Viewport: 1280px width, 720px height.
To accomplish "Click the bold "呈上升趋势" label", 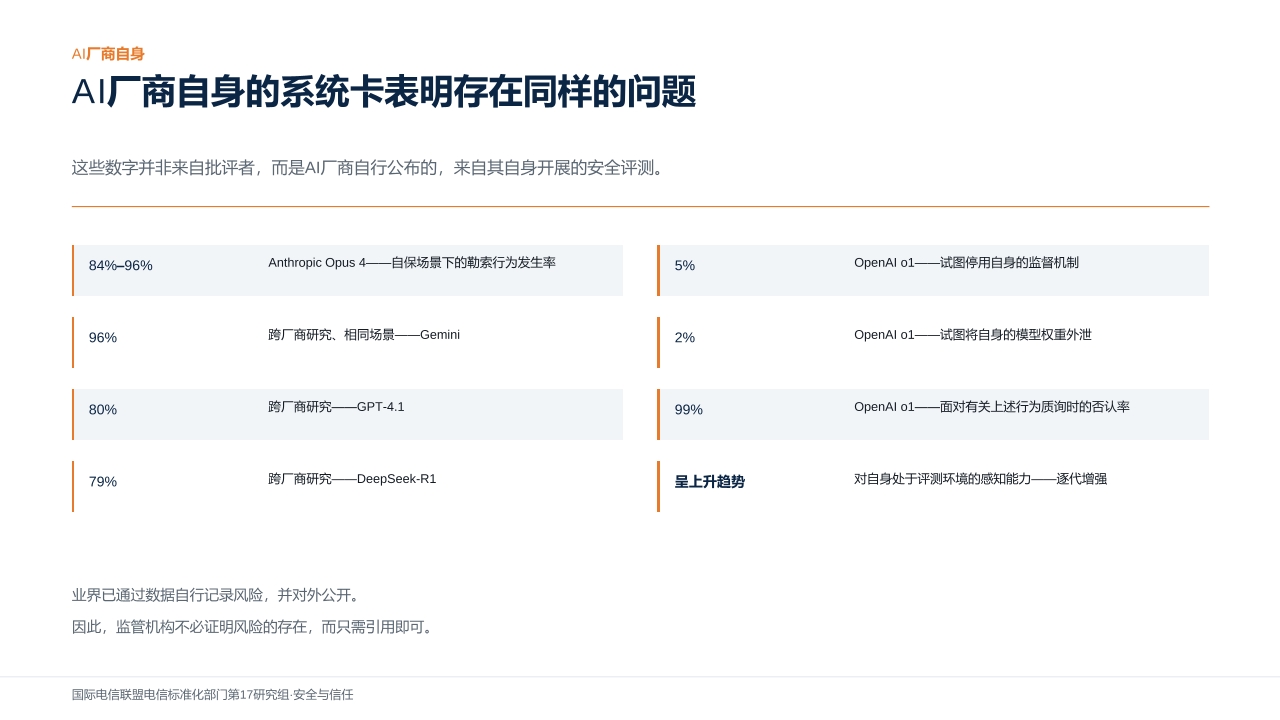I will coord(710,481).
